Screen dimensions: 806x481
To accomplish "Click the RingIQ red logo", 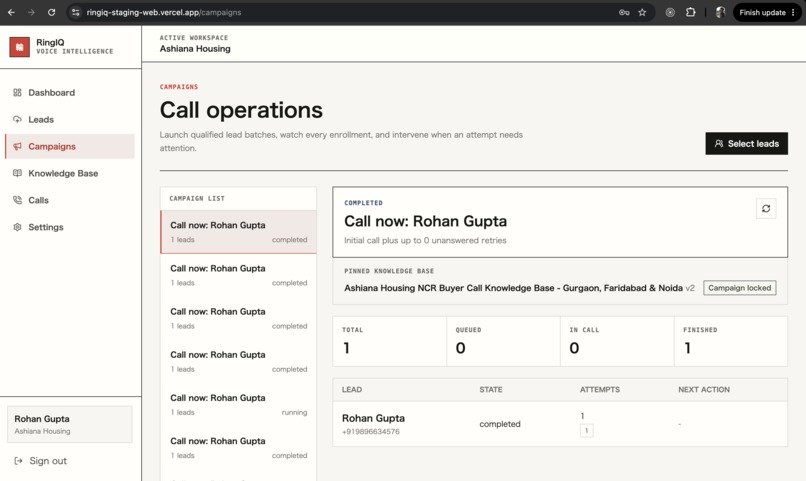I will [x=20, y=47].
